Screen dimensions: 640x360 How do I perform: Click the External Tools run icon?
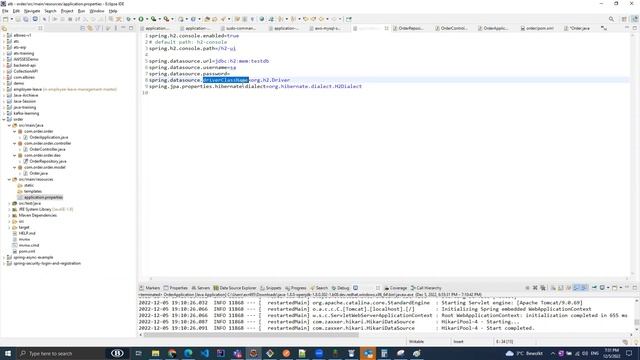(166, 19)
